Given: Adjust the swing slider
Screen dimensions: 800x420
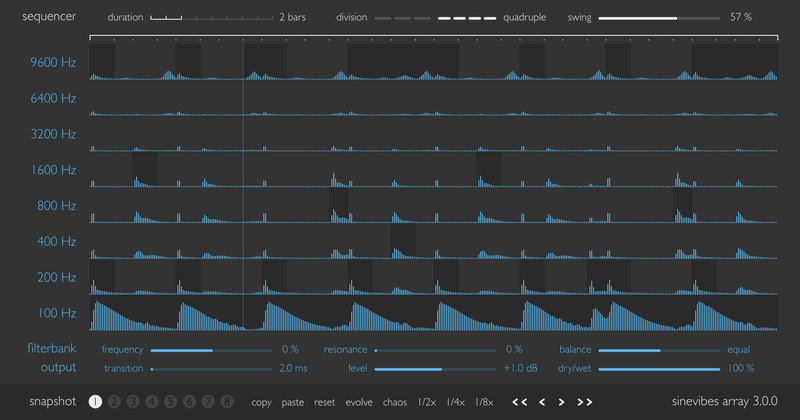Looking at the screenshot, I should (659, 18).
